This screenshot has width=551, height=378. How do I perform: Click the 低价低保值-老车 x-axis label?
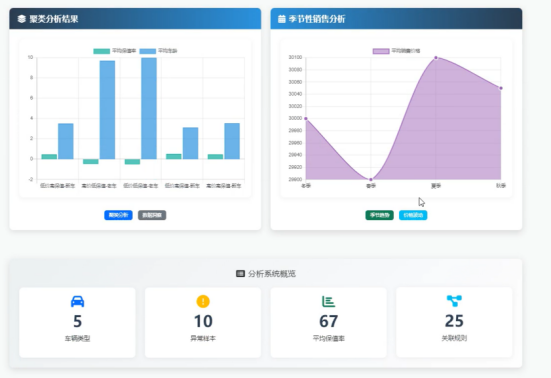[141, 185]
